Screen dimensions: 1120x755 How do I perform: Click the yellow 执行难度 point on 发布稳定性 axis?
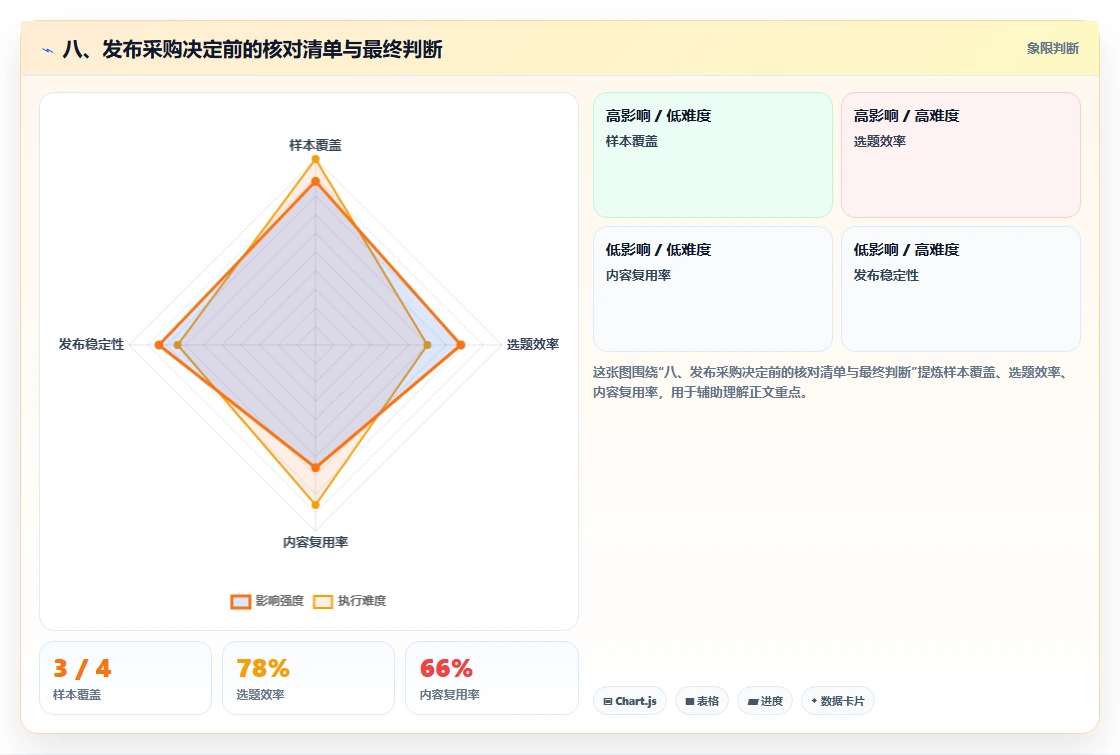(179, 345)
